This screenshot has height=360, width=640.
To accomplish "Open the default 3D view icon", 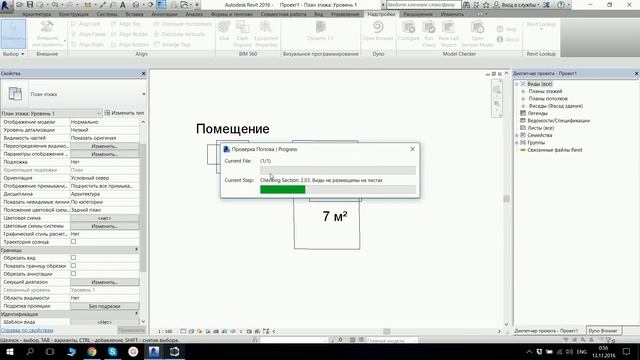I will click(136, 5).
